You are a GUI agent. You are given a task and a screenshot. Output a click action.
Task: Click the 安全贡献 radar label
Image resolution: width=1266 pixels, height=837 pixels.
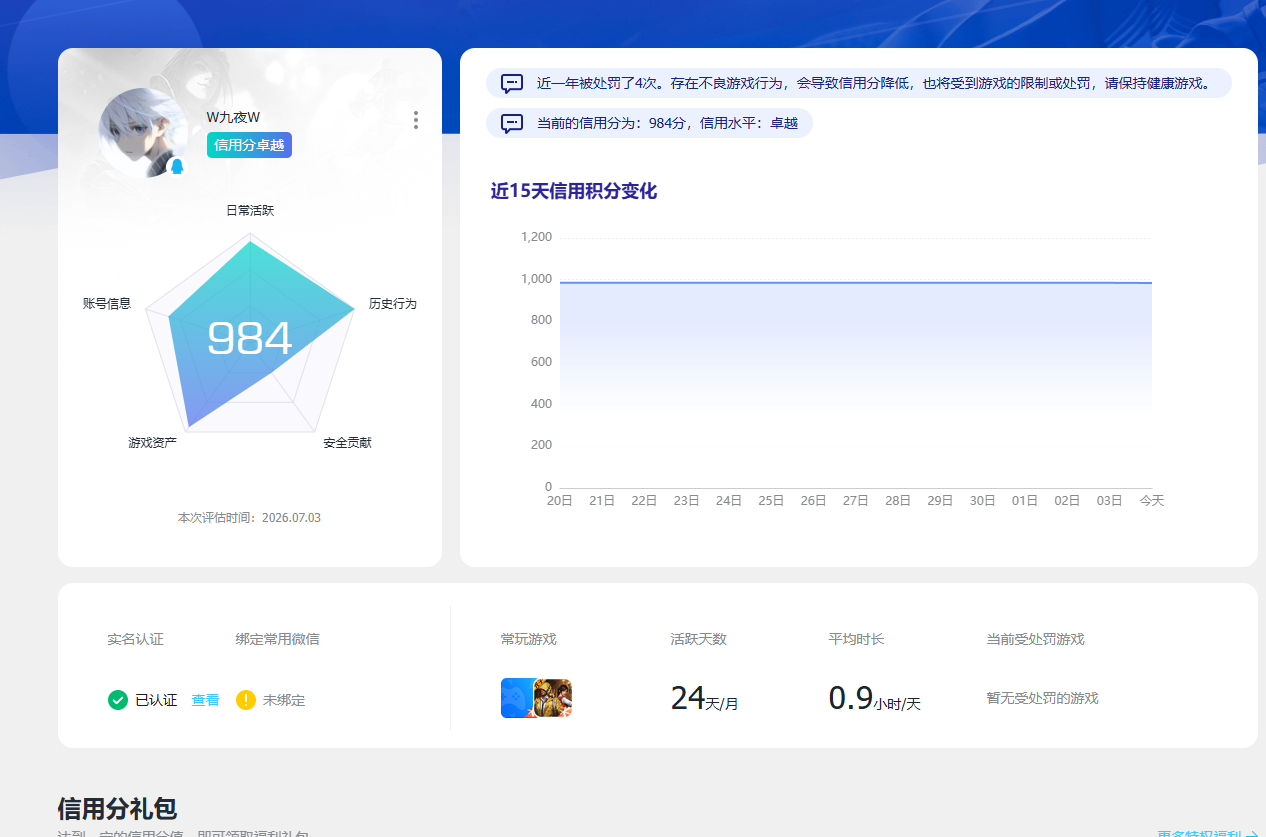(347, 442)
